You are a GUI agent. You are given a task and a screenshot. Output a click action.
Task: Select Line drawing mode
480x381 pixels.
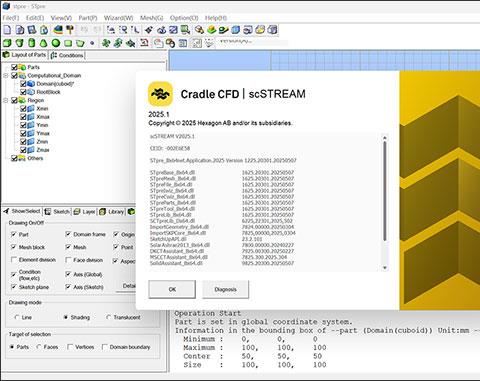17,317
